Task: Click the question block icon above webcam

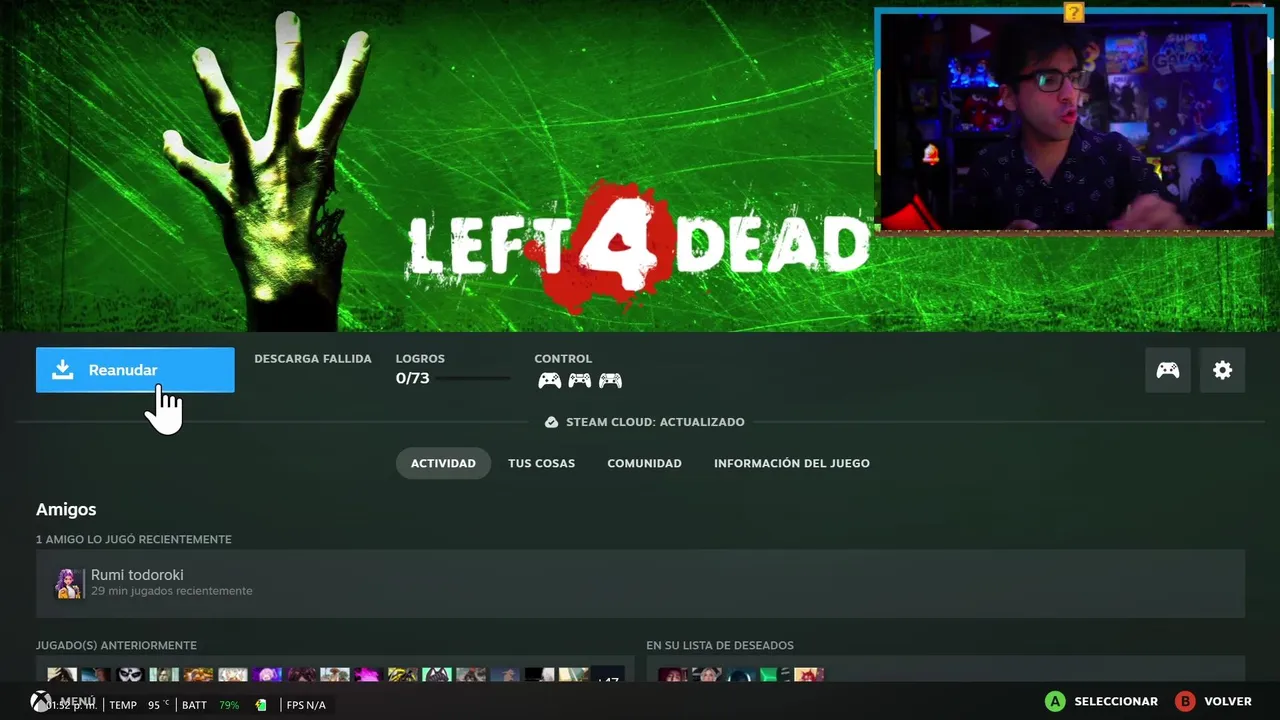Action: click(1074, 12)
